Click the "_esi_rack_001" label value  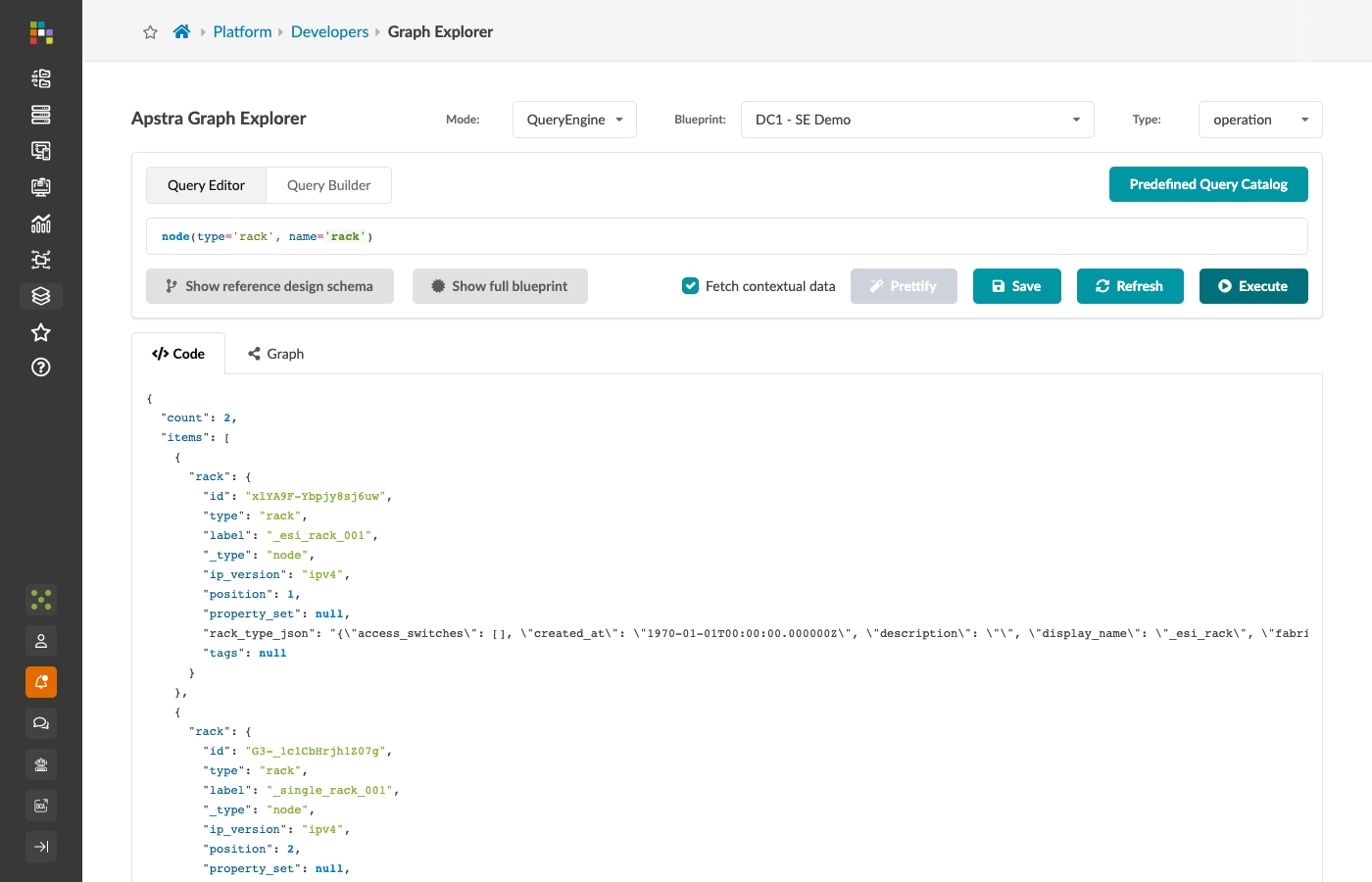[318, 535]
